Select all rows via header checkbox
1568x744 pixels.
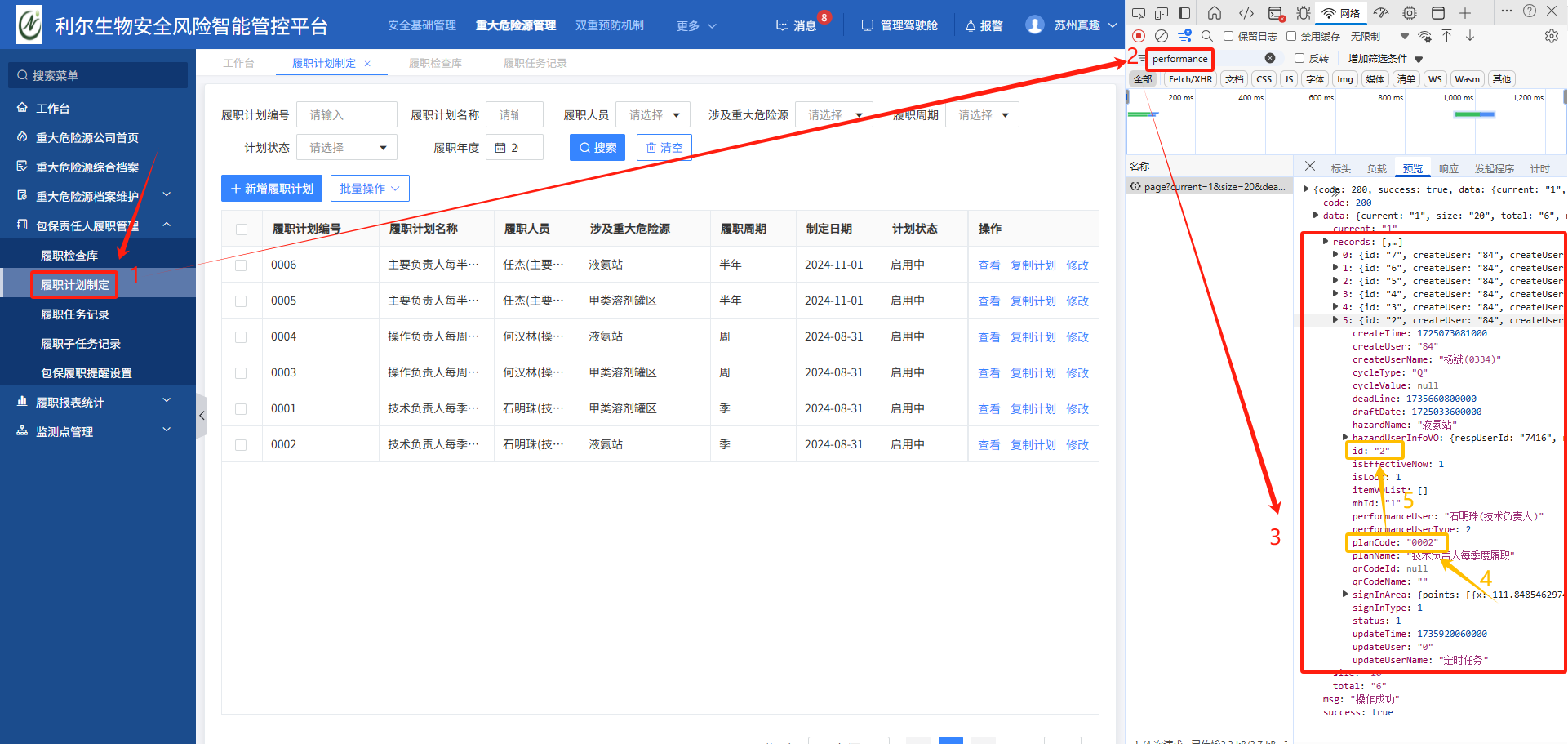pos(242,229)
